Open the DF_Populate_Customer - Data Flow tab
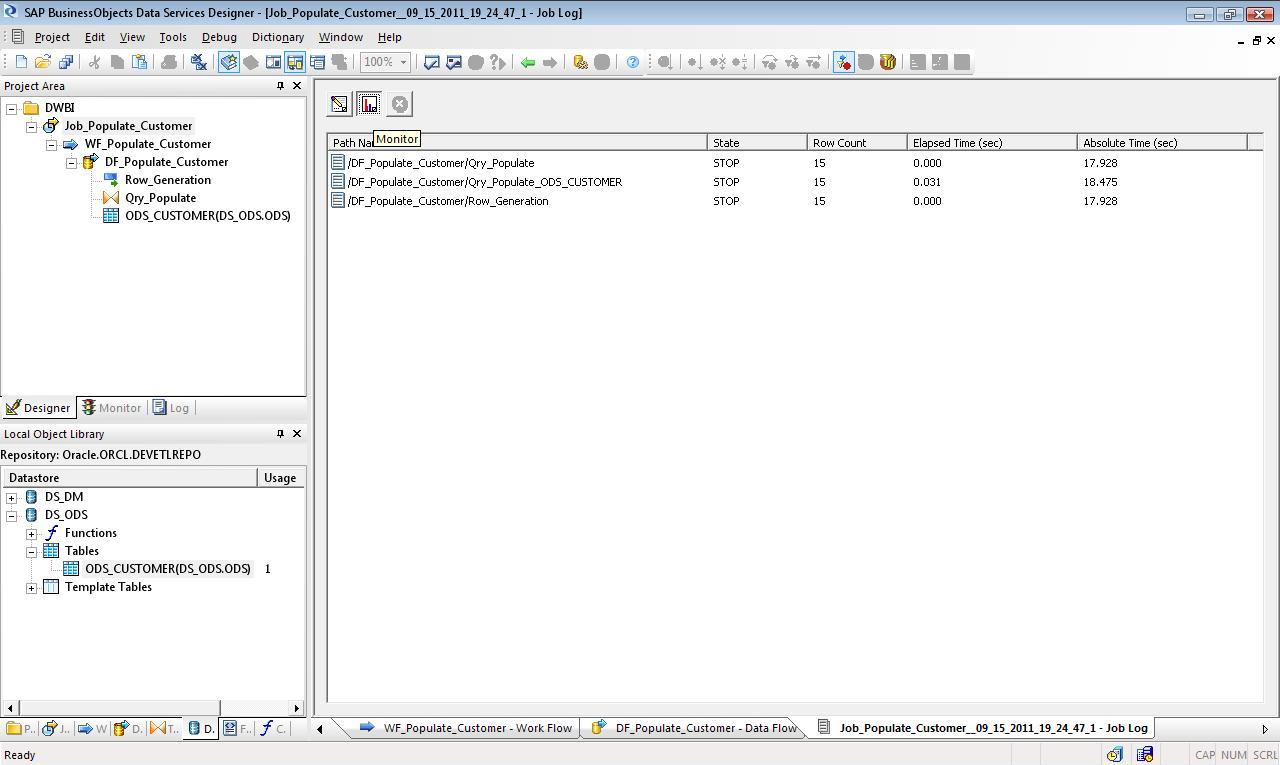This screenshot has height=765, width=1280. (695, 728)
